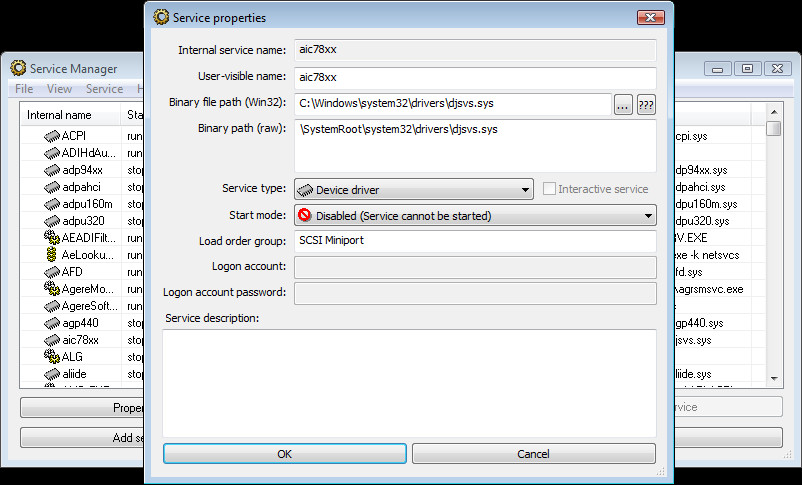This screenshot has width=802, height=485.
Task: Dismiss dialog with Cancel button
Action: point(533,454)
